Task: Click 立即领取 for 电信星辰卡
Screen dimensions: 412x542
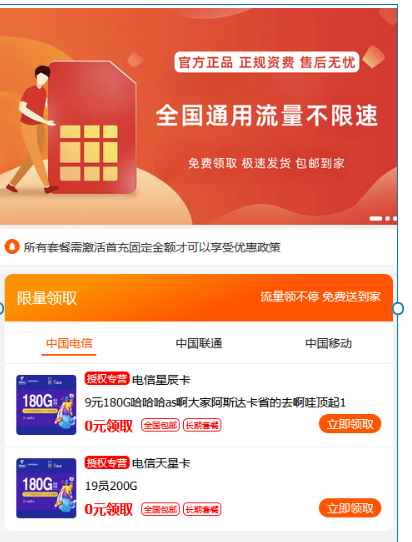Action: (x=350, y=424)
